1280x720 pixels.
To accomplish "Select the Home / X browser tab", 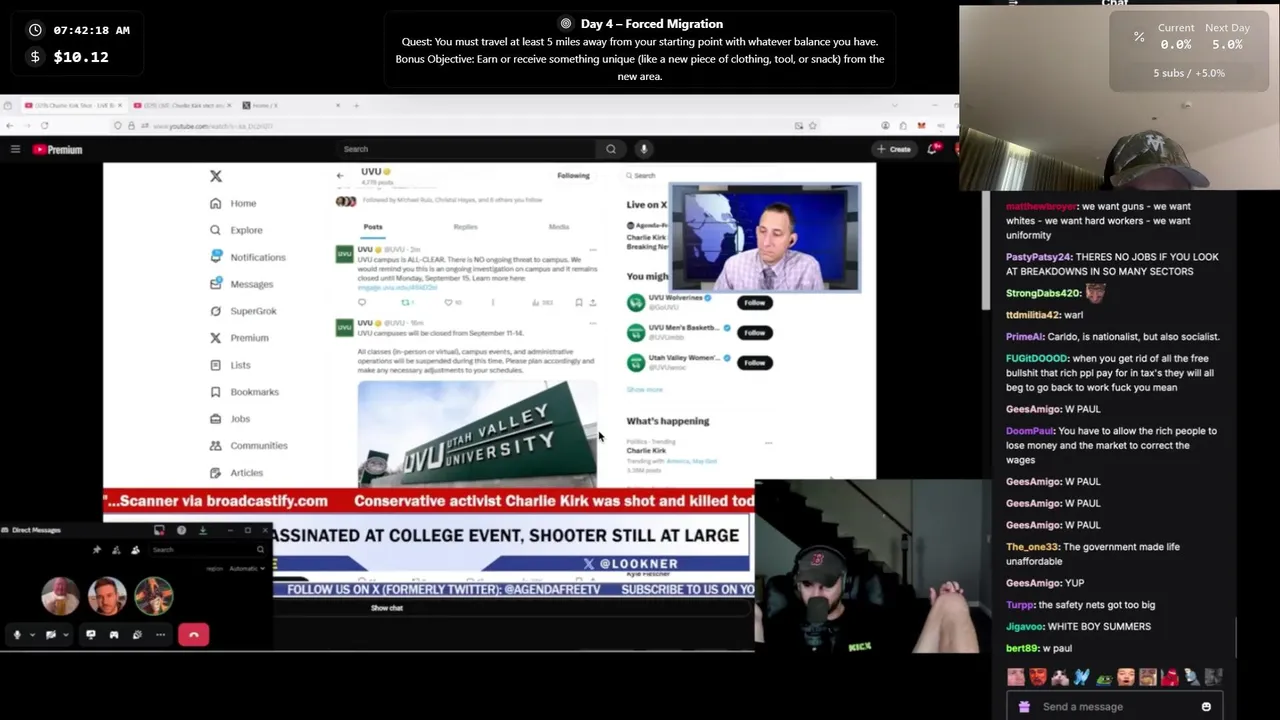I will (x=291, y=105).
